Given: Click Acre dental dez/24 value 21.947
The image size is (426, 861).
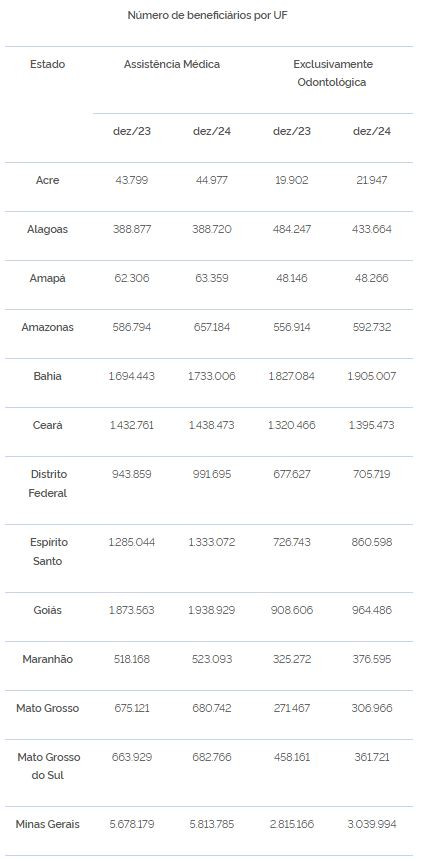Looking at the screenshot, I should click(372, 180).
